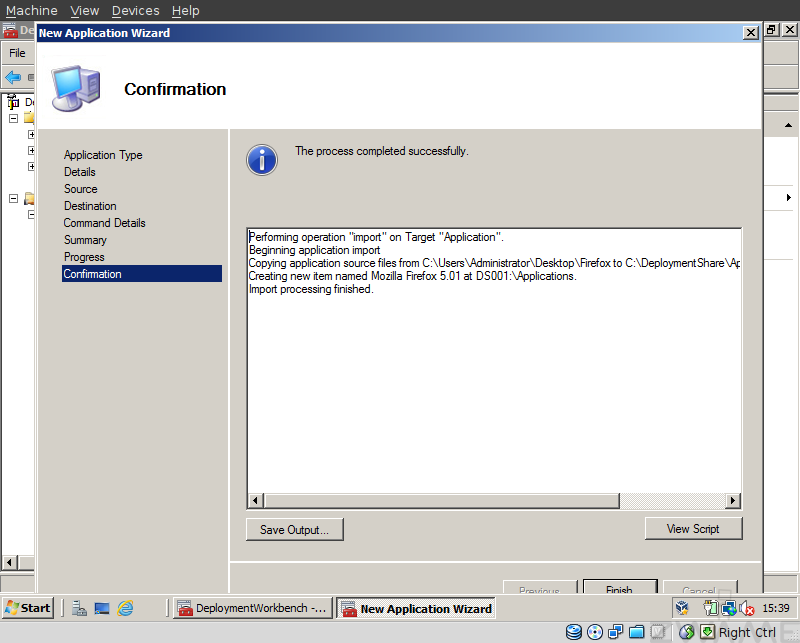
Task: Open the VirtualBox View menu
Action: click(x=85, y=10)
